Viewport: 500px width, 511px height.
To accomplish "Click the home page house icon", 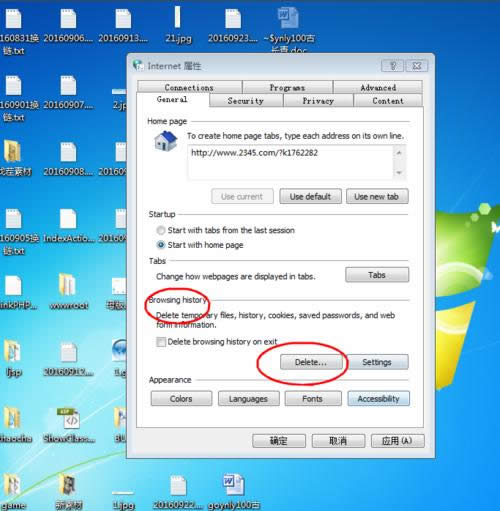I will [166, 141].
